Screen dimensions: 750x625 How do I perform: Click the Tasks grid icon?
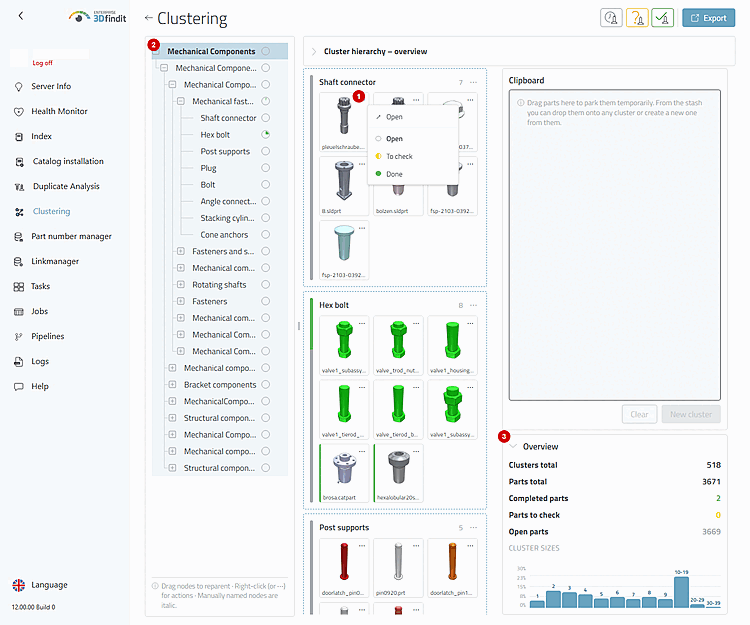coord(19,286)
